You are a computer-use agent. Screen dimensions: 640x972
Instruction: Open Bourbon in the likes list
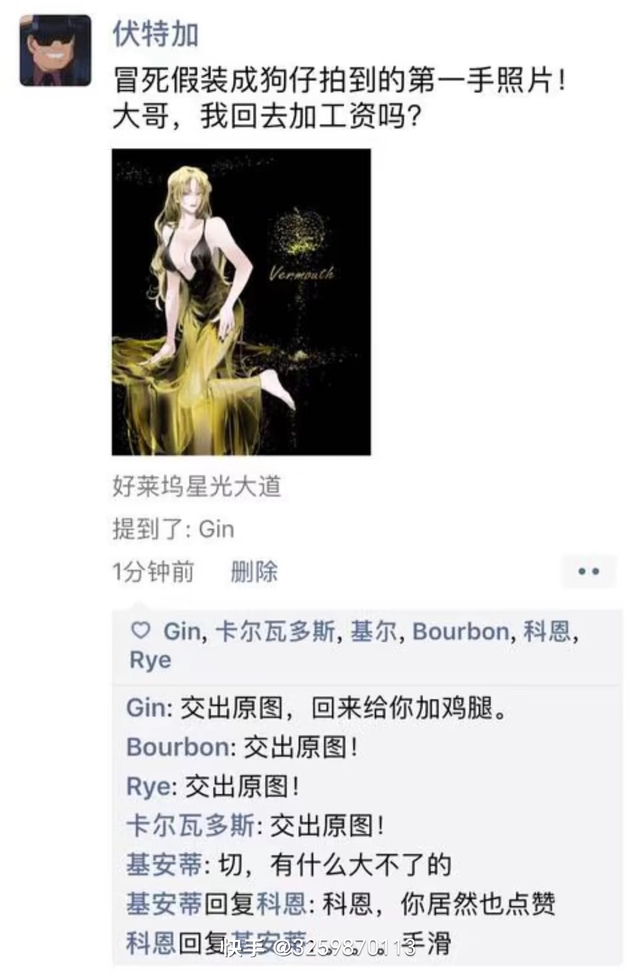point(461,631)
